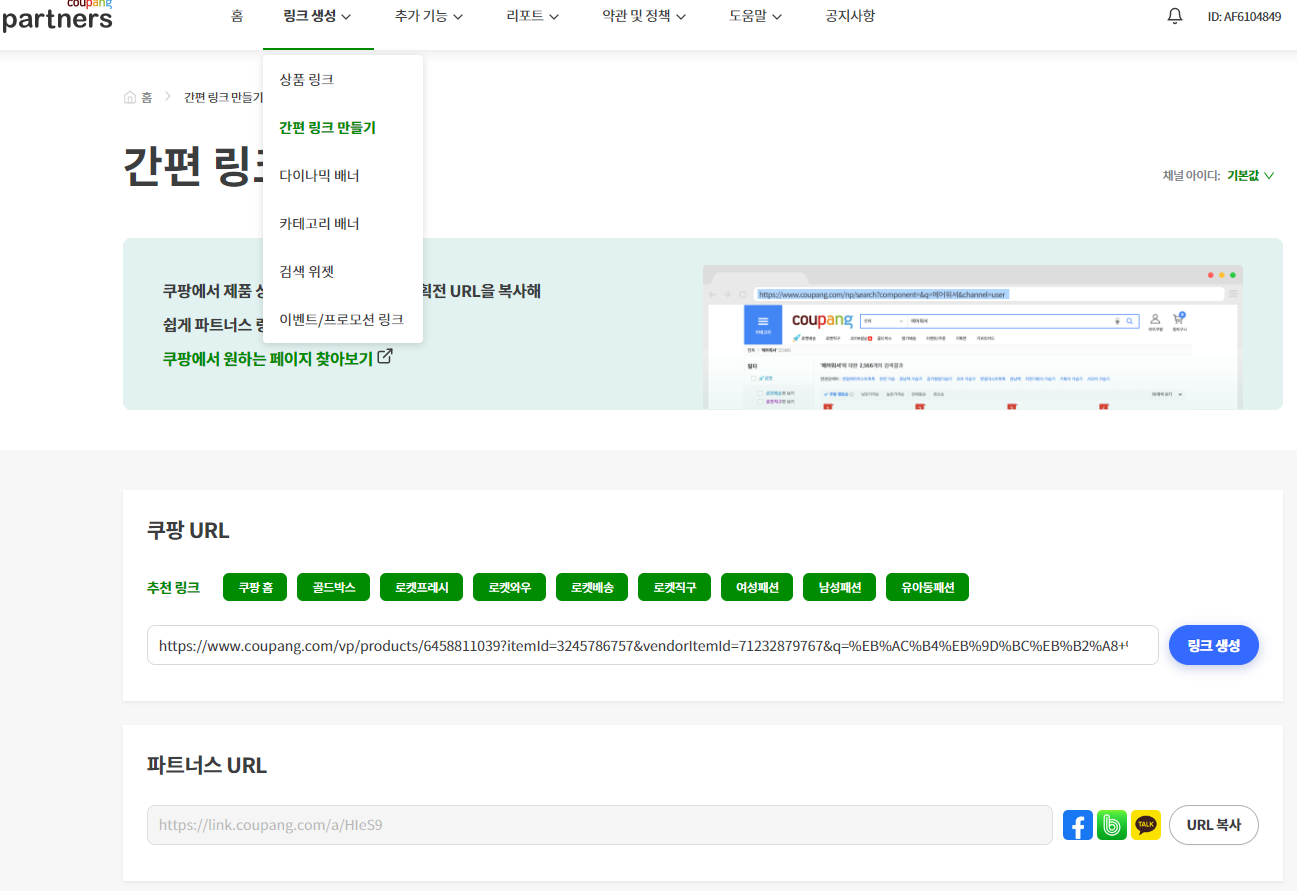Click the generated 파트너스 URL field
This screenshot has height=891, width=1297.
pos(599,825)
